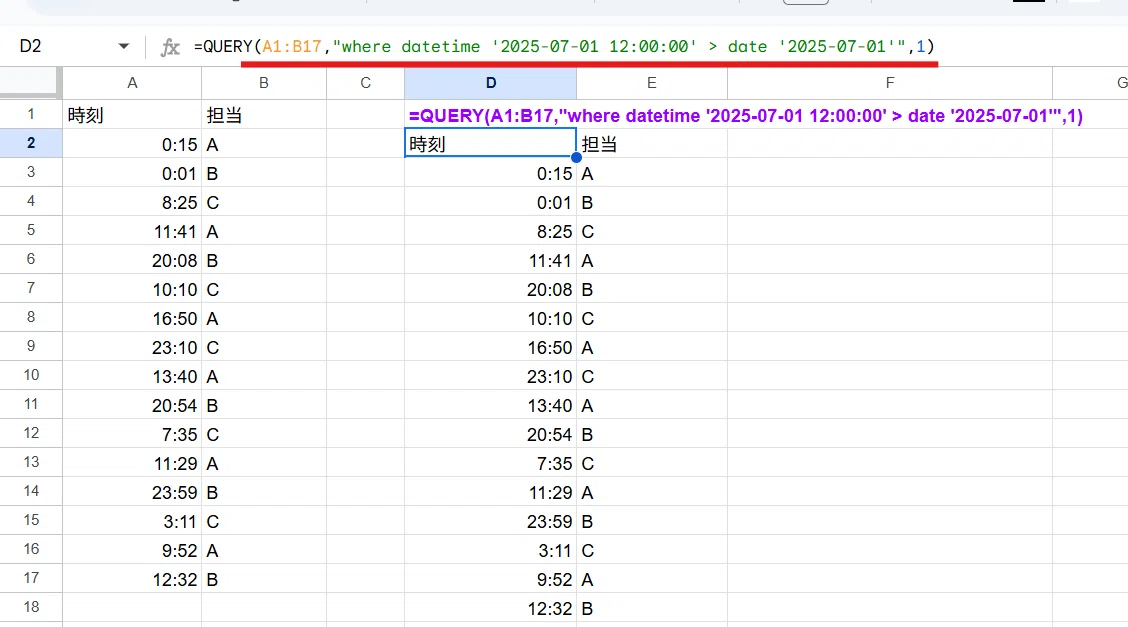This screenshot has height=627, width=1128.
Task: Click cell D12 showing 20:54
Action: coord(491,434)
